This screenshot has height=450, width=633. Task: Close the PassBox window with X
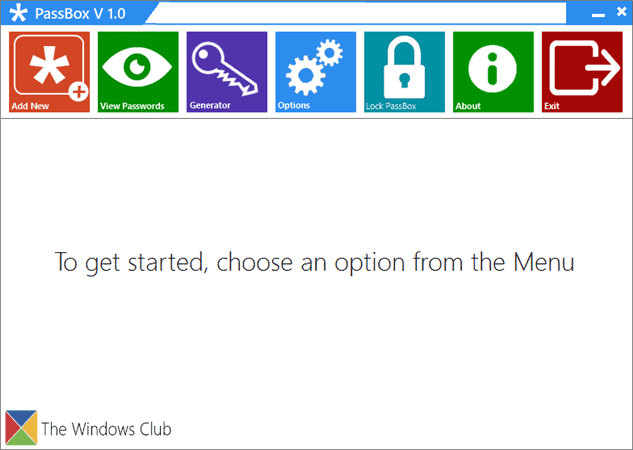[x=622, y=12]
